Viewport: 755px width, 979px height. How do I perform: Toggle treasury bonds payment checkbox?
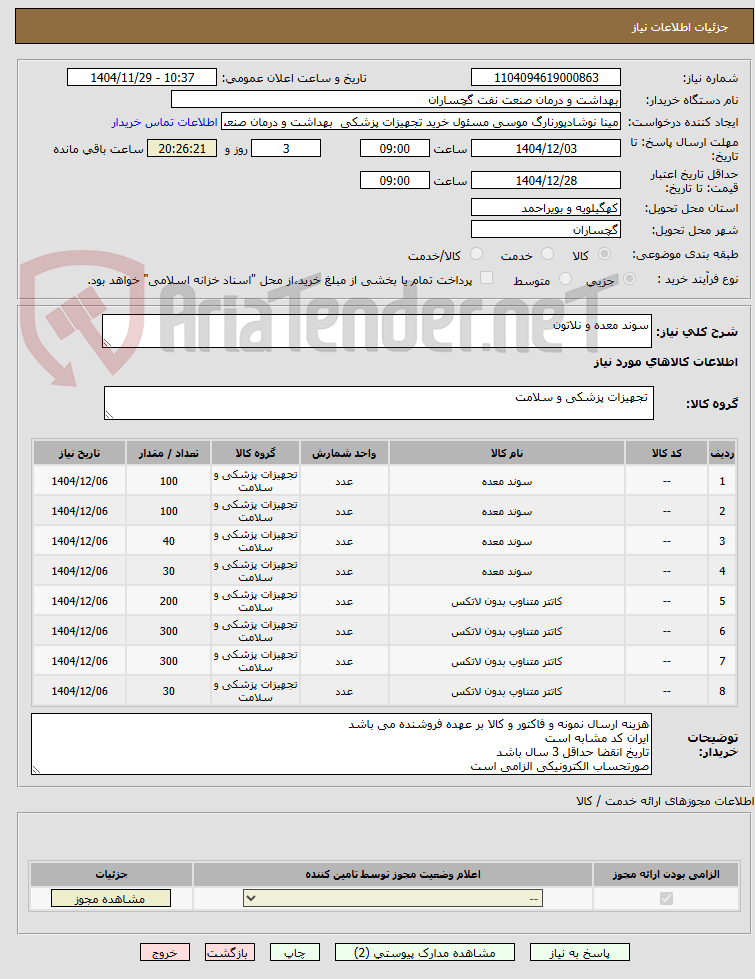486,278
